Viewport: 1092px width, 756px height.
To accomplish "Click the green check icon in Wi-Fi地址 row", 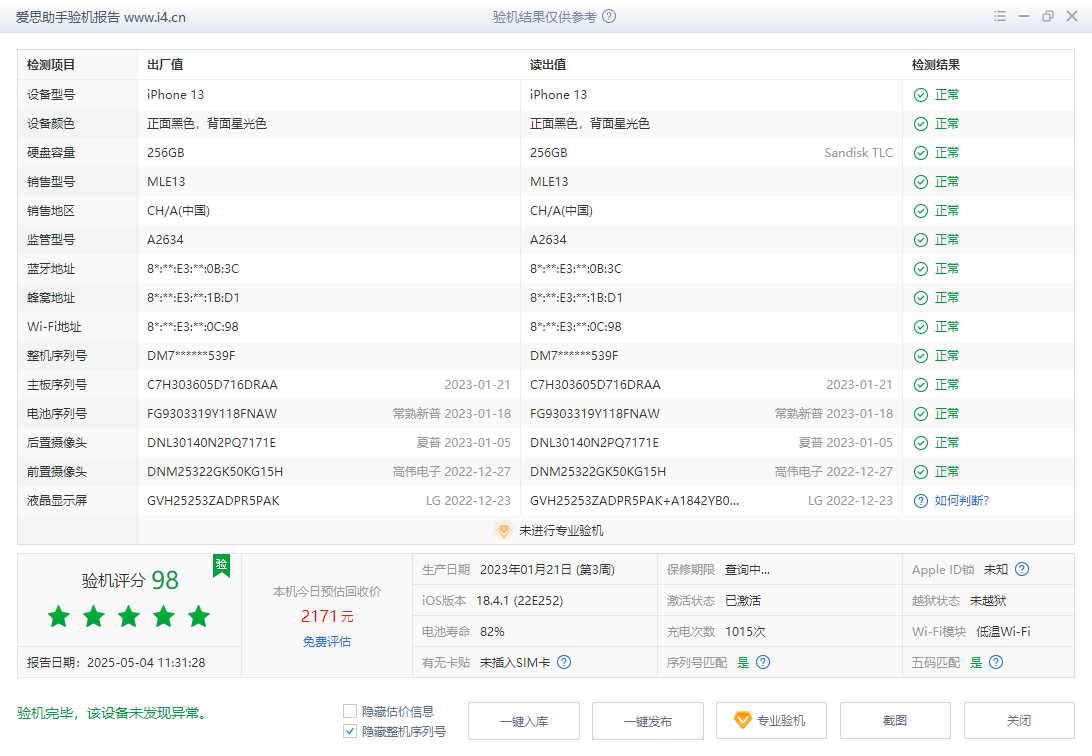I will pyautogui.click(x=921, y=327).
